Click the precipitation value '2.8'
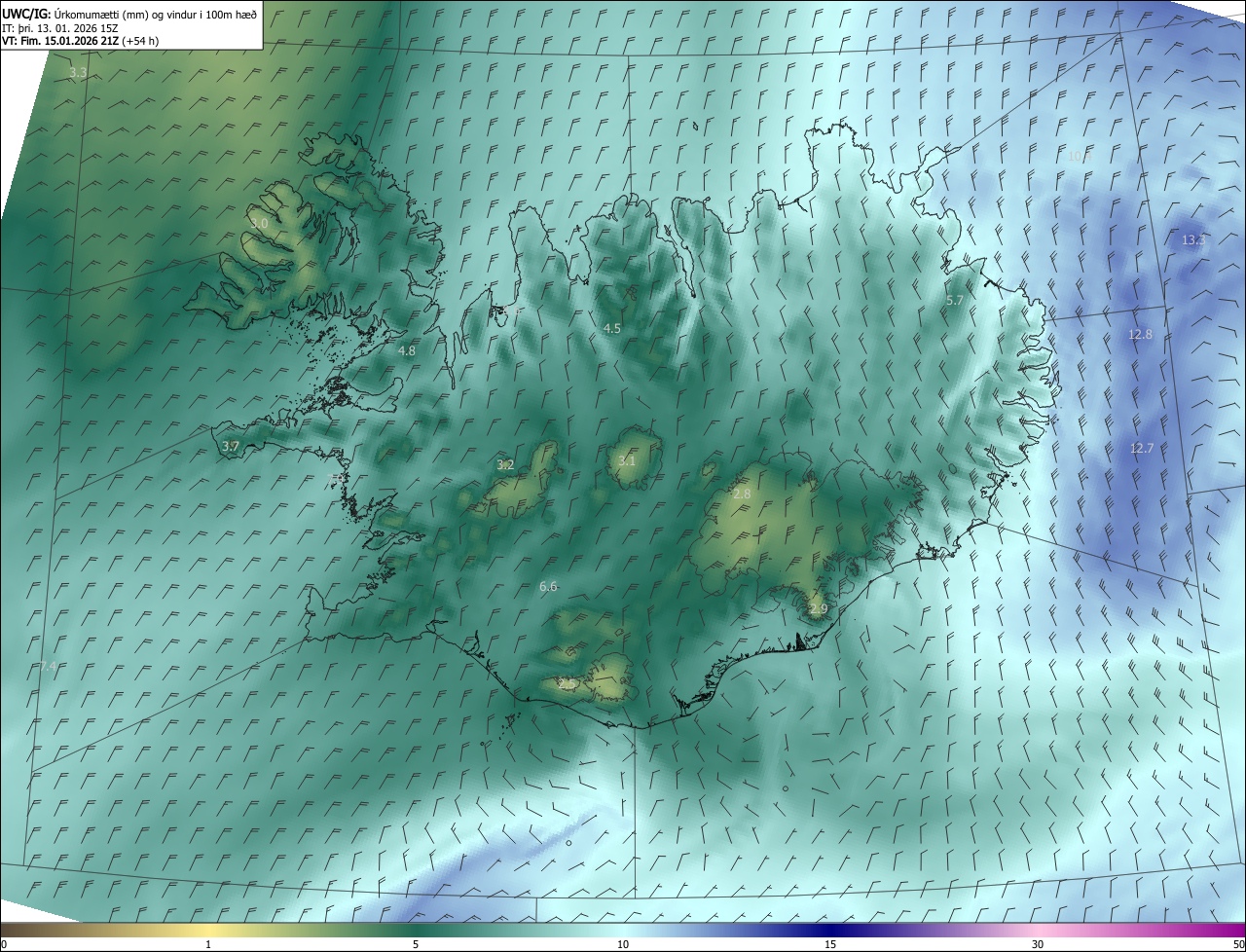Viewport: 1246px width, 952px height. pyautogui.click(x=742, y=494)
